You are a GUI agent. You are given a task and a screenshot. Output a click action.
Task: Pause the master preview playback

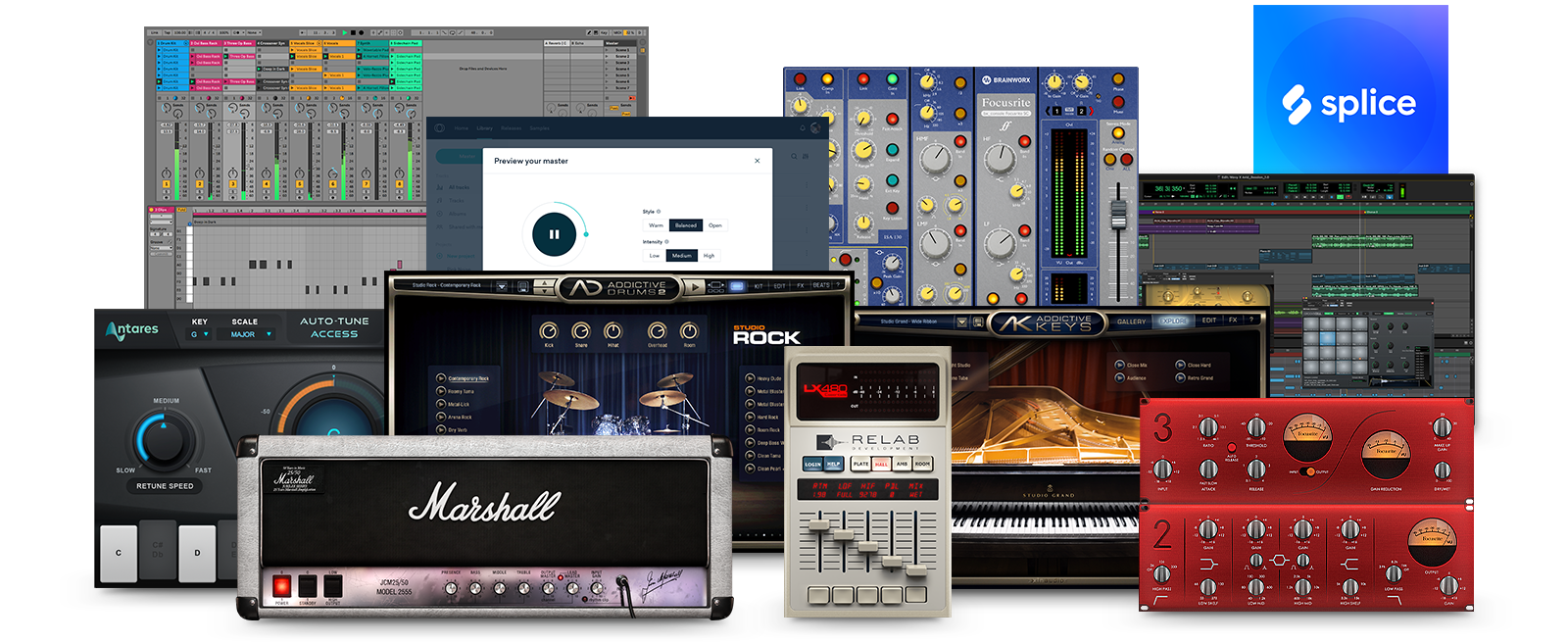(554, 234)
